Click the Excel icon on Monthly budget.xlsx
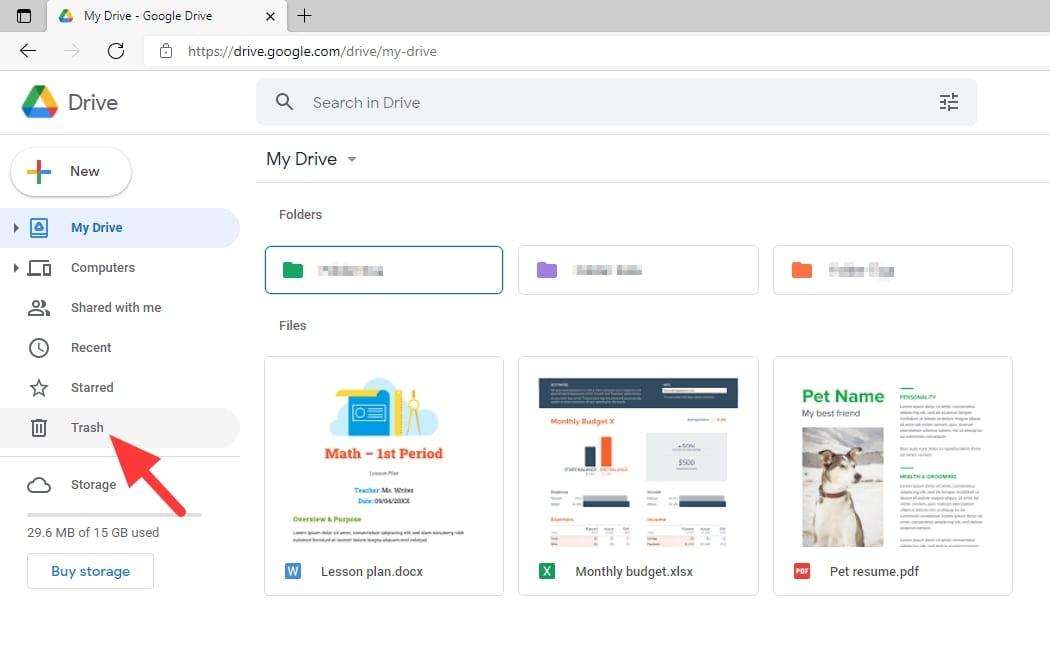Viewport: 1050px width, 645px height. (547, 571)
